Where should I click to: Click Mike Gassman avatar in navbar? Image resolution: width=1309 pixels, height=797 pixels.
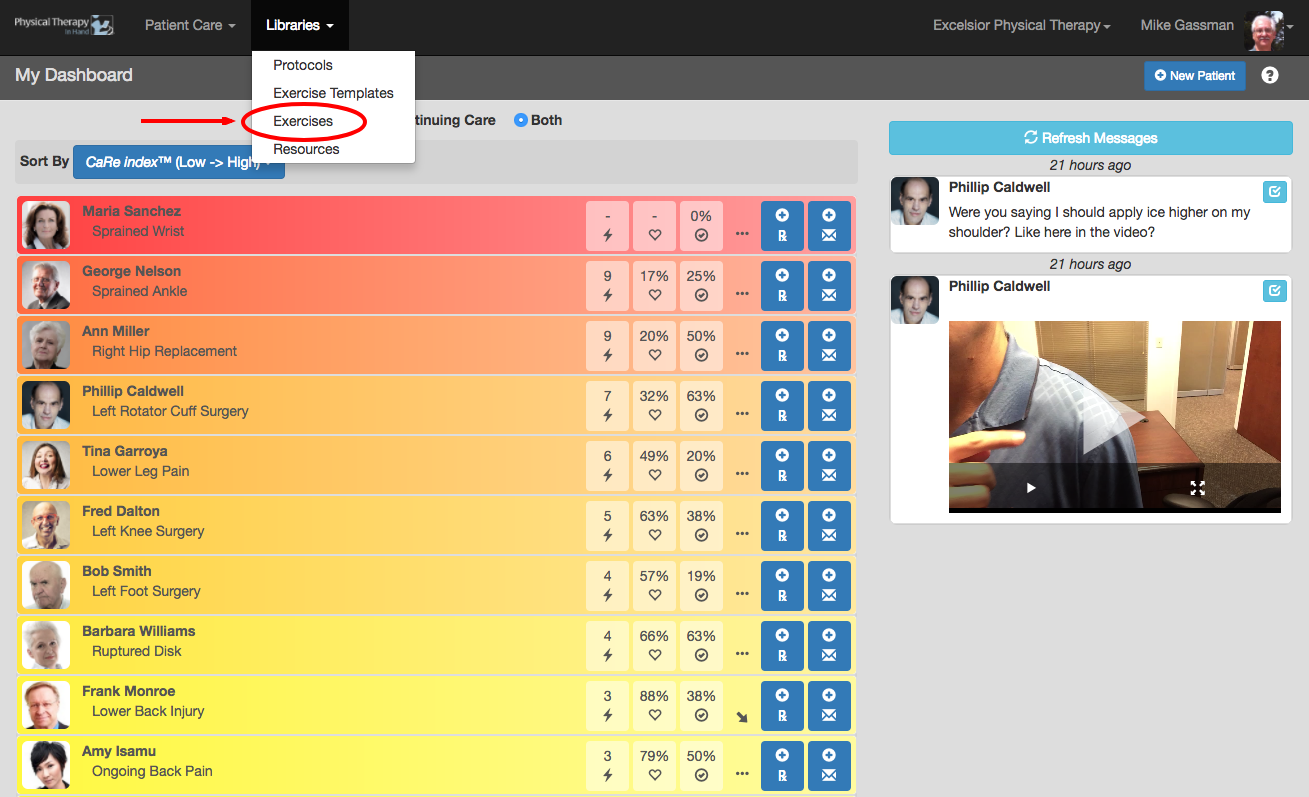coord(1263,31)
